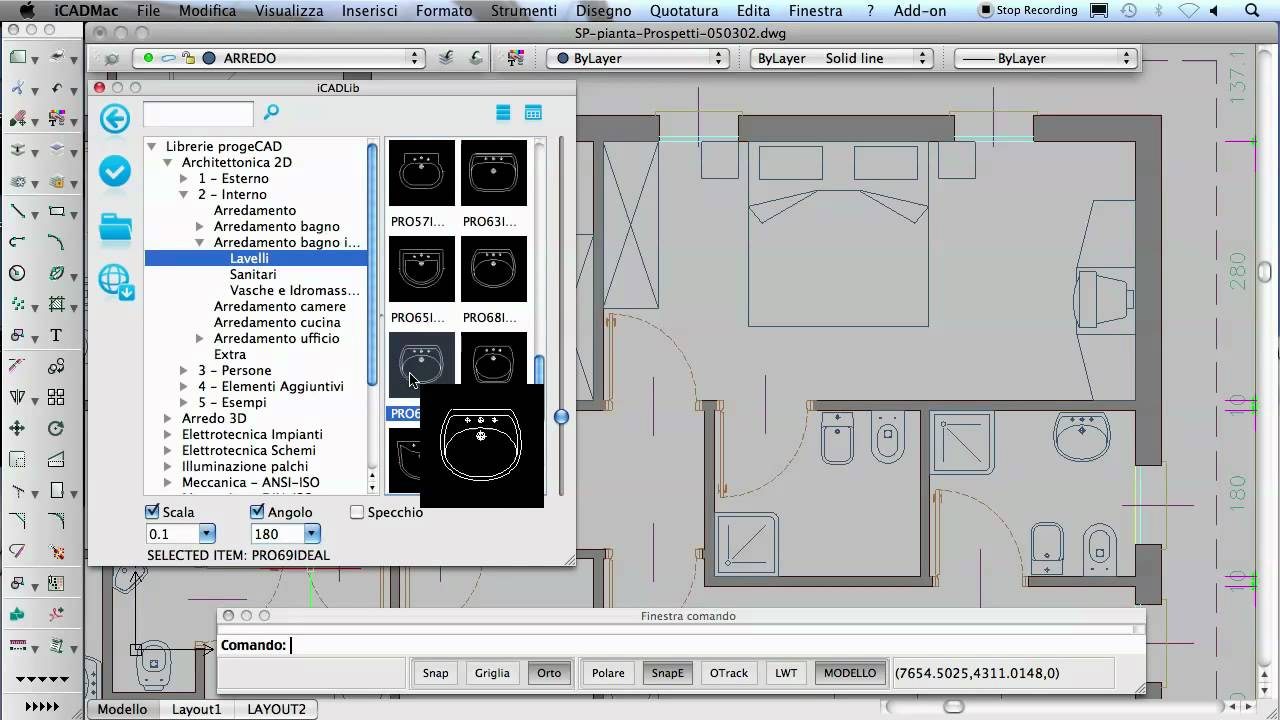
Task: Select the Mirror tool in left toolbar
Action: click(18, 397)
